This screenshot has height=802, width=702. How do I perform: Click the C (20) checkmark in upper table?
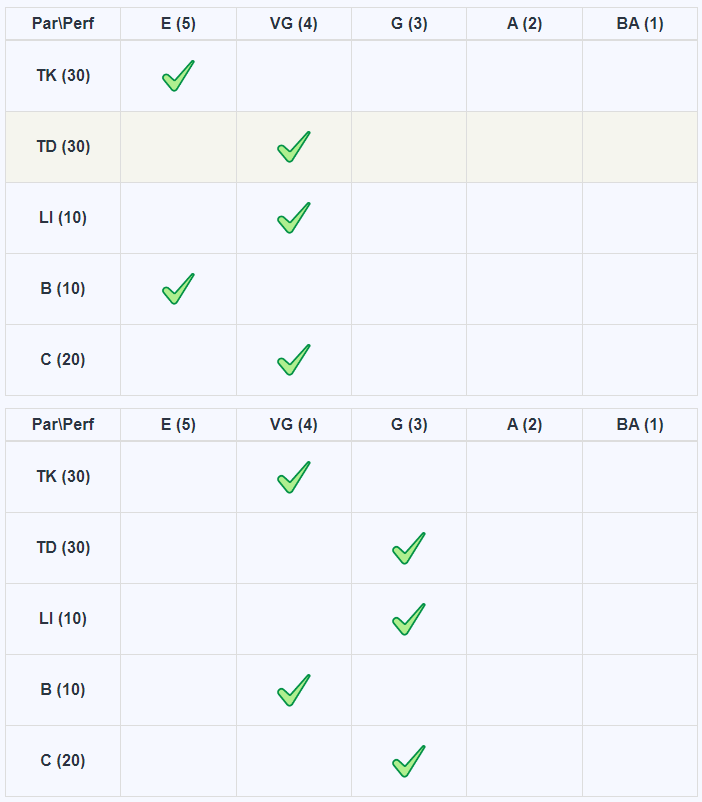[x=293, y=360]
